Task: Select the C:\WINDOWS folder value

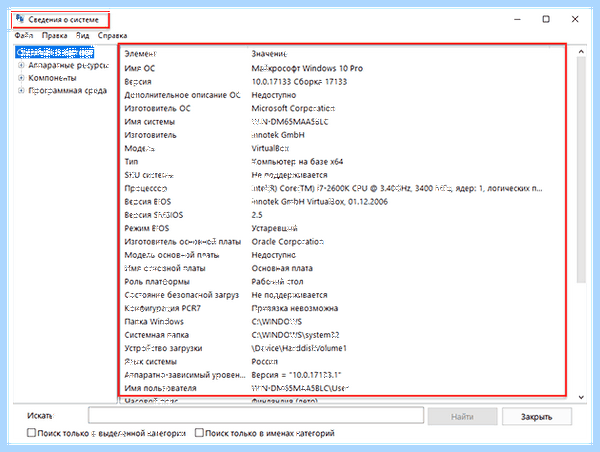Action: [277, 322]
